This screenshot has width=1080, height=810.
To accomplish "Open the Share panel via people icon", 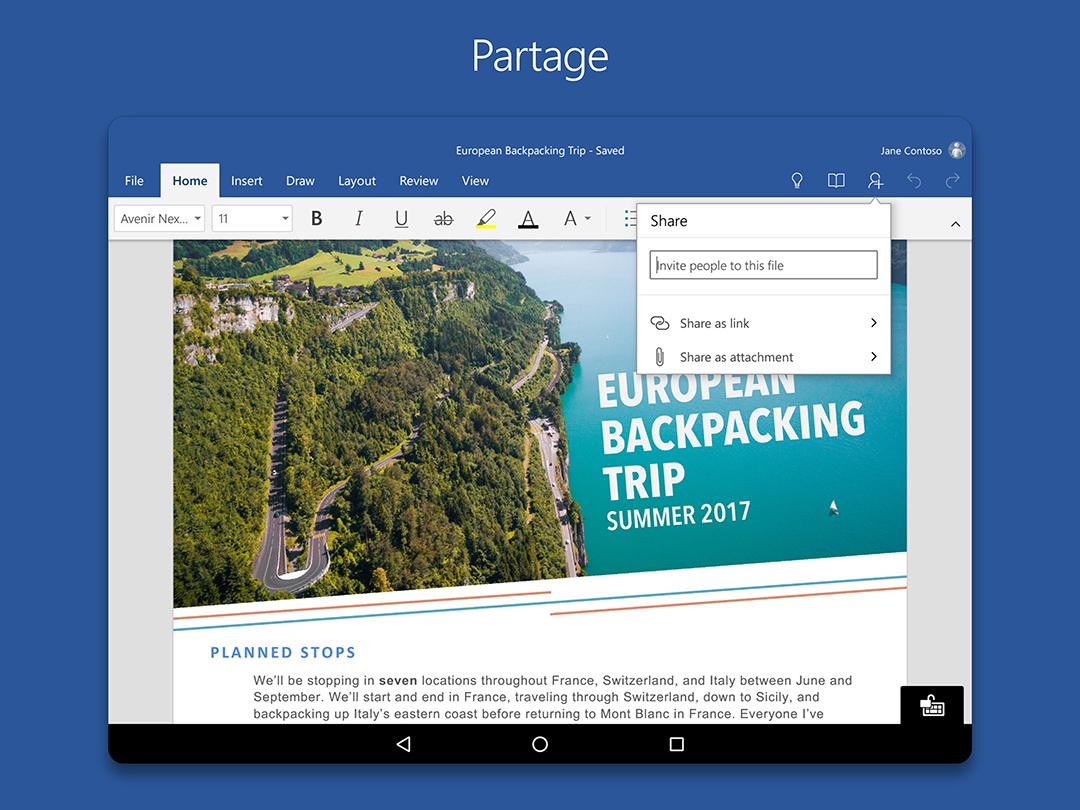I will (x=875, y=181).
